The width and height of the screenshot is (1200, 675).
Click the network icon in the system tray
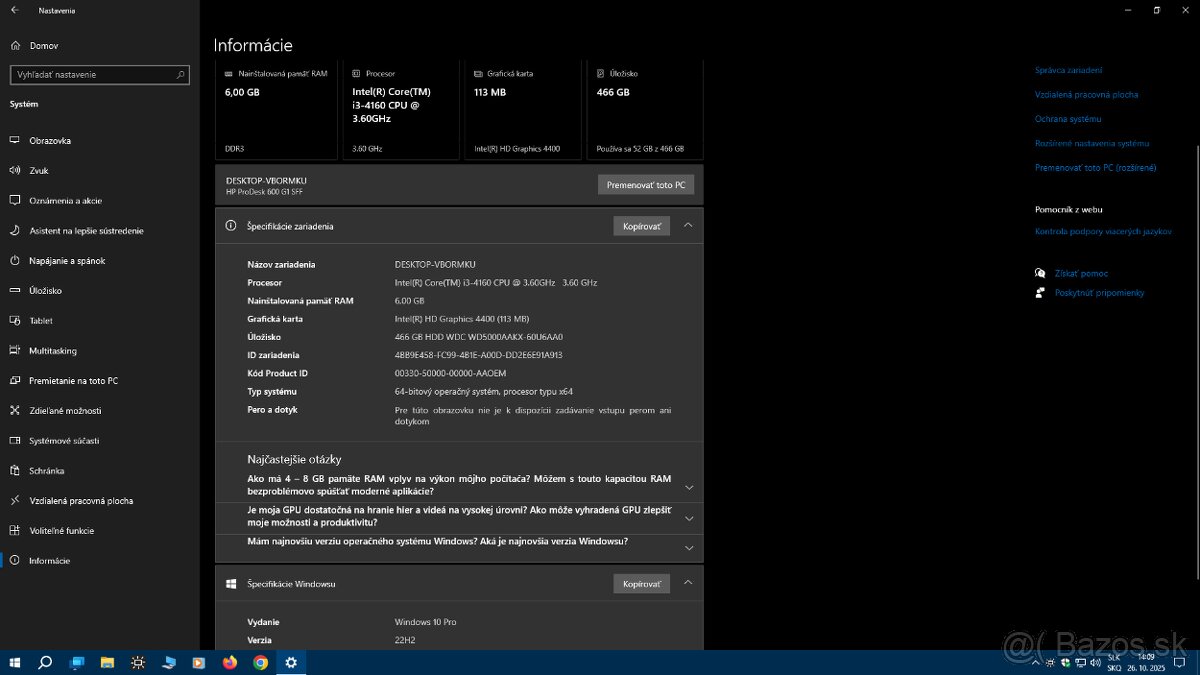point(1081,662)
